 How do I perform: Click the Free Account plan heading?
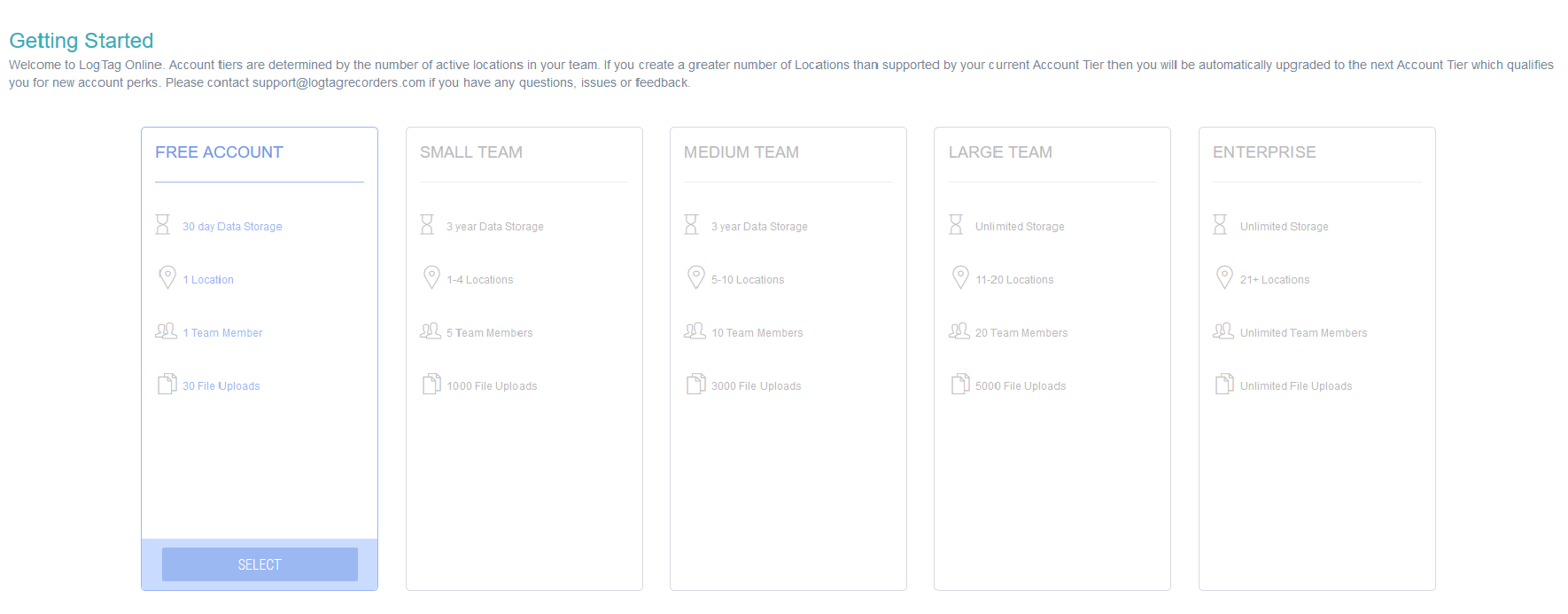tap(219, 152)
